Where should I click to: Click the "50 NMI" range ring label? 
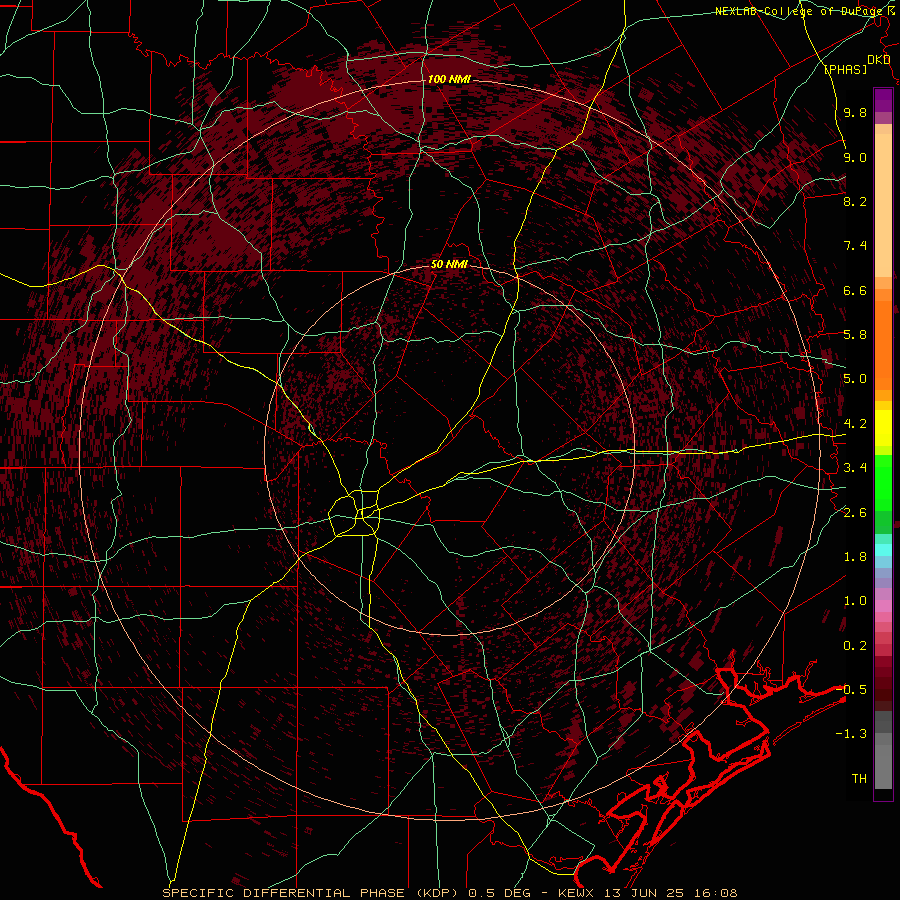(x=449, y=264)
